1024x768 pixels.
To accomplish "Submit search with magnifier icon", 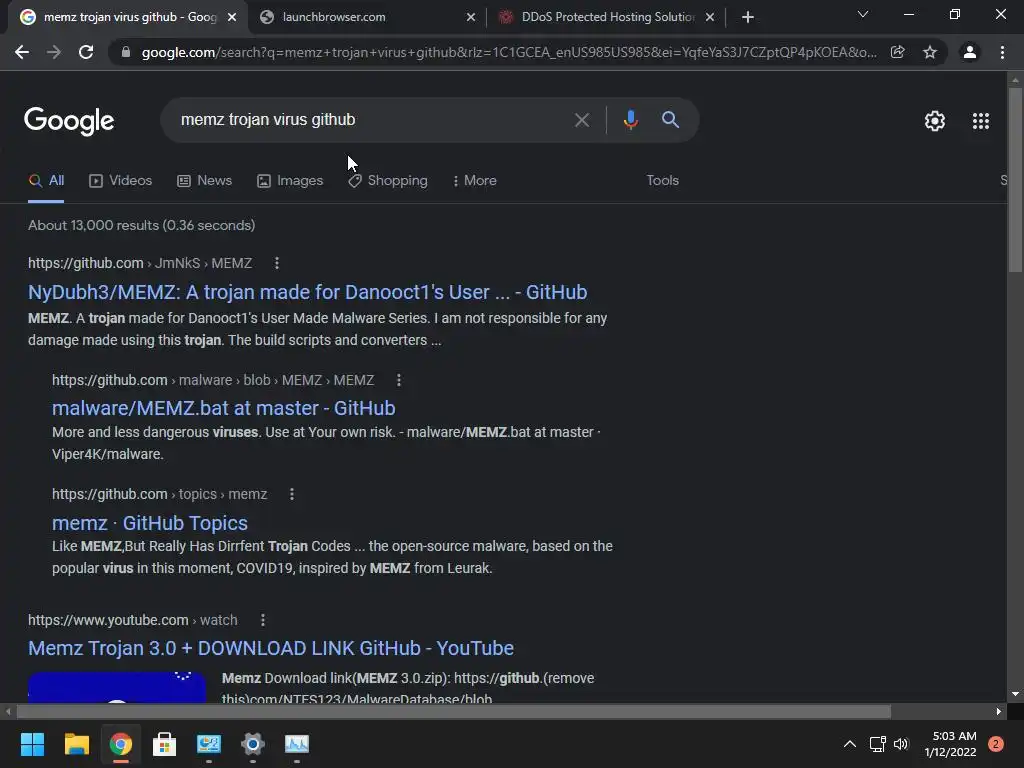I will click(x=670, y=120).
